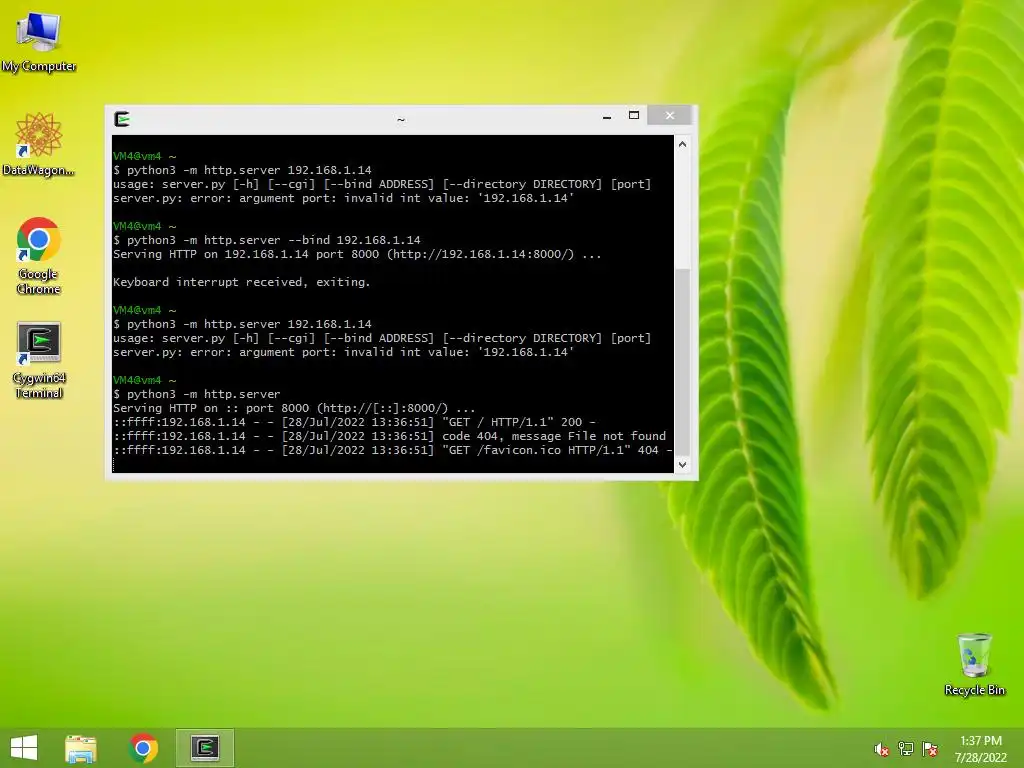The width and height of the screenshot is (1024, 768).
Task: Show the taskbar clock and date
Action: click(981, 749)
